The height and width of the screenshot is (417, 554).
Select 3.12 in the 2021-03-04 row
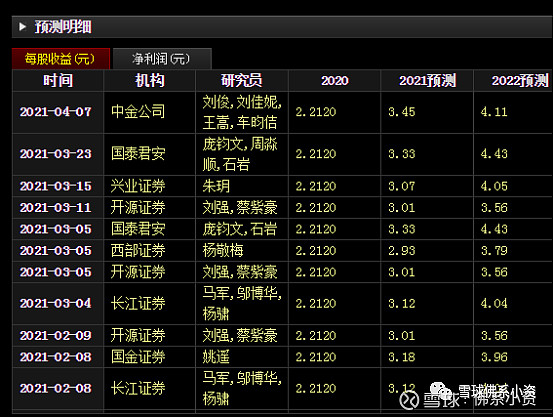[401, 304]
